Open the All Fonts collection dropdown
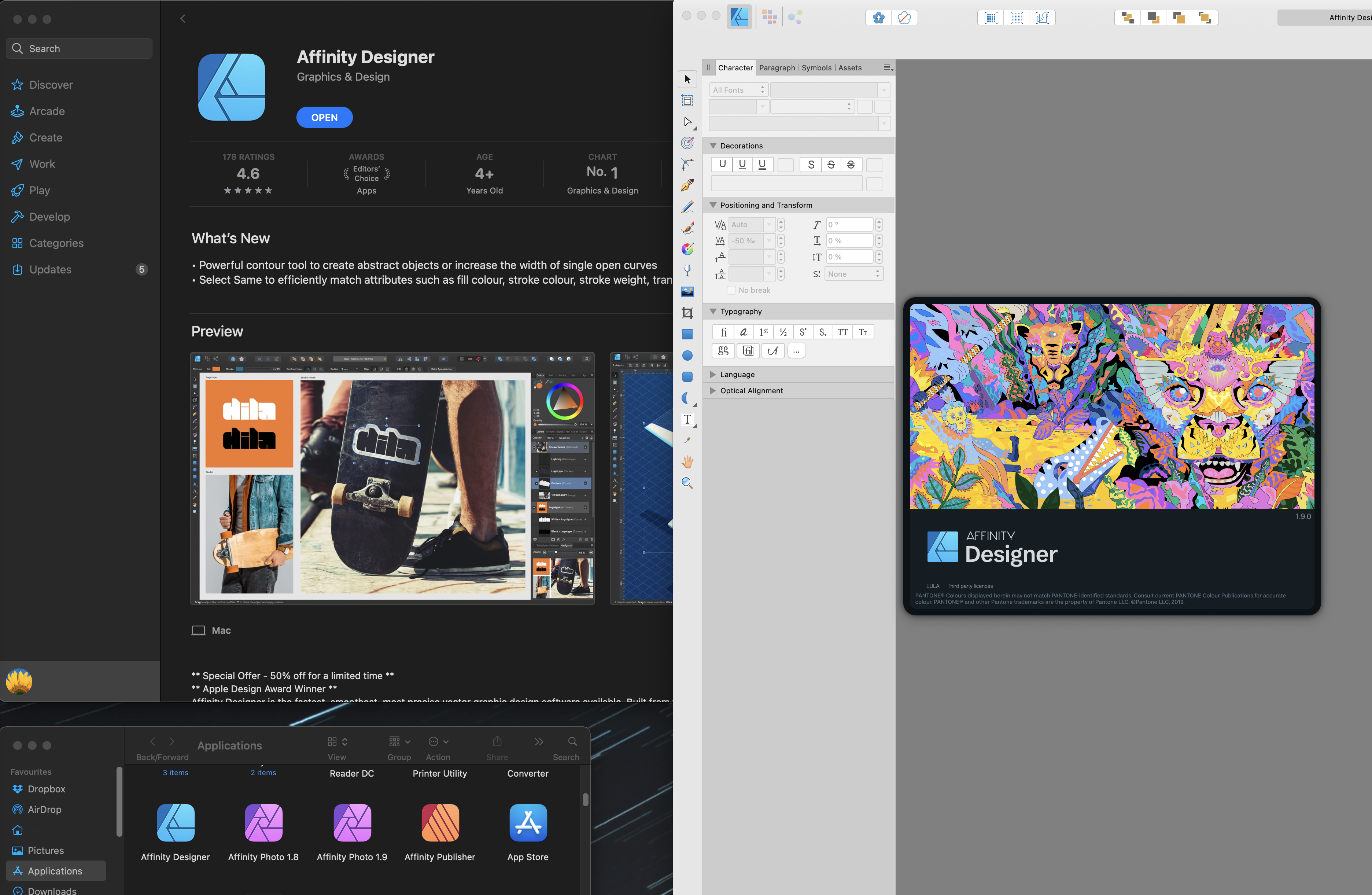 [738, 90]
